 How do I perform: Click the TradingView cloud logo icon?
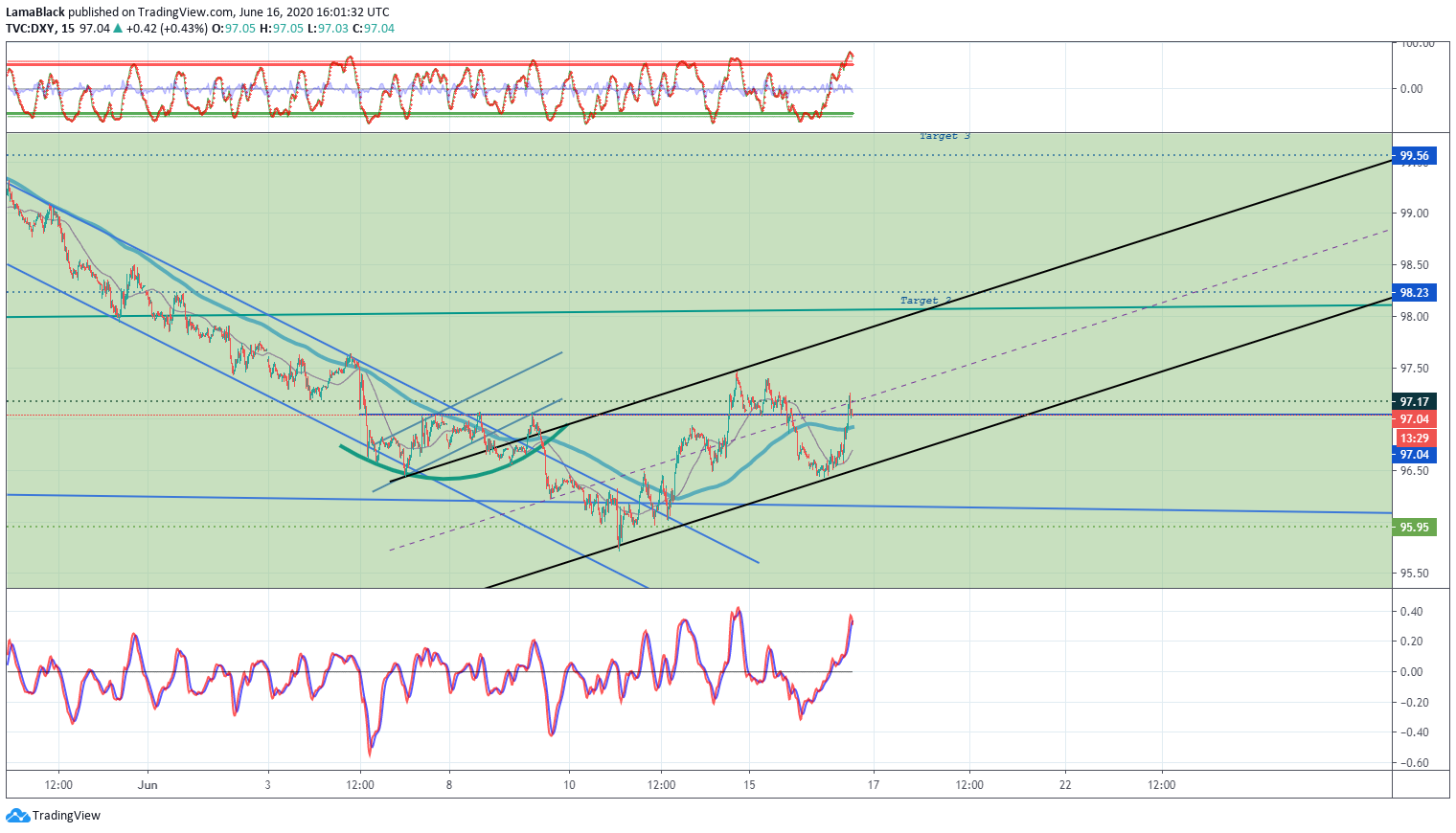(17, 816)
